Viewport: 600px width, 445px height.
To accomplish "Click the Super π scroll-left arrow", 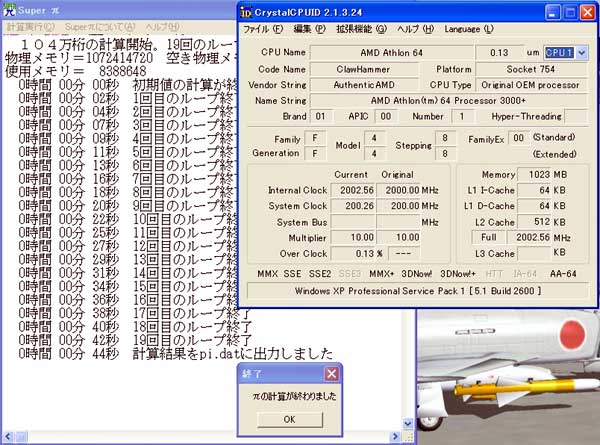I will pos(8,437).
